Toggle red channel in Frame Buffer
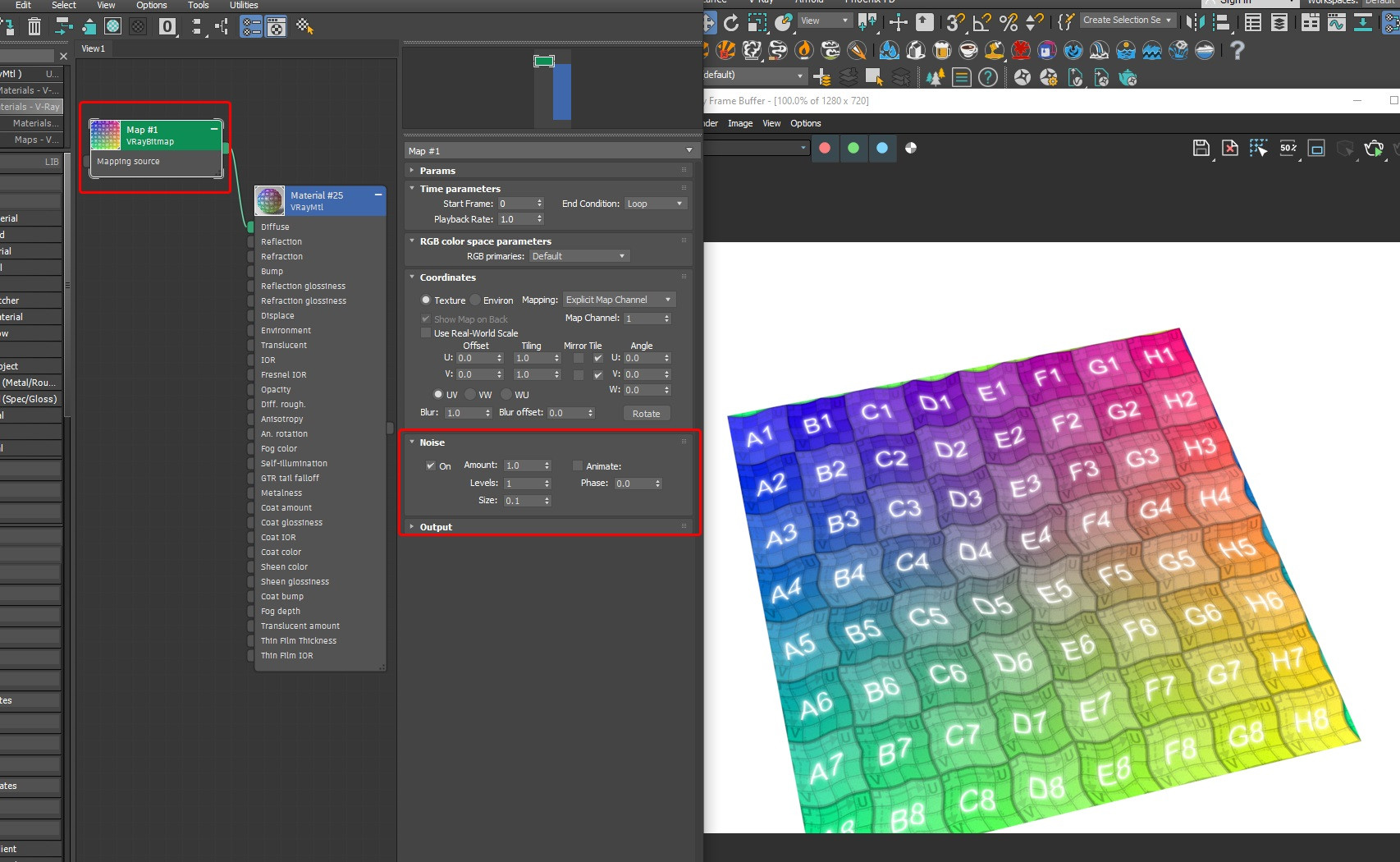1400x862 pixels. (825, 148)
